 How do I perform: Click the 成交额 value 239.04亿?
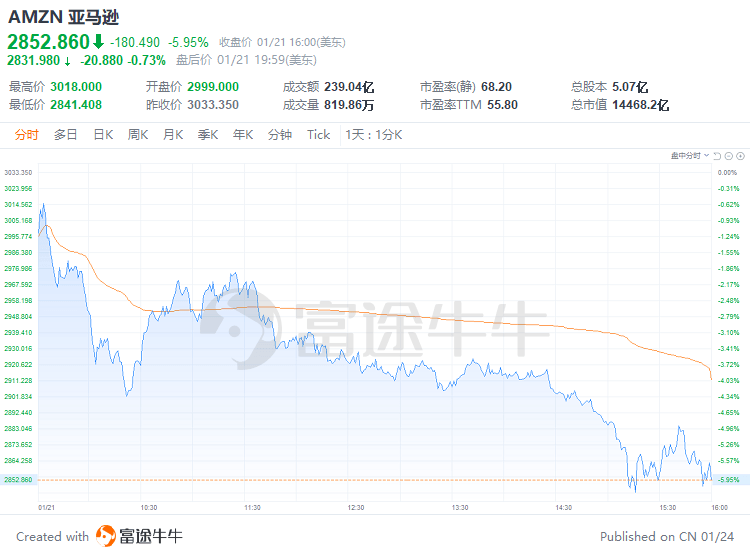(349, 87)
